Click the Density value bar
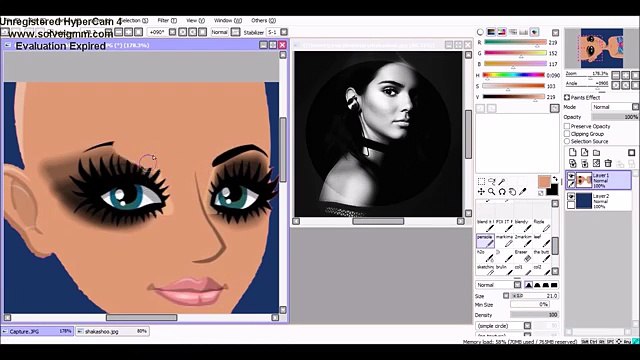This screenshot has width=640, height=360. pos(534,315)
